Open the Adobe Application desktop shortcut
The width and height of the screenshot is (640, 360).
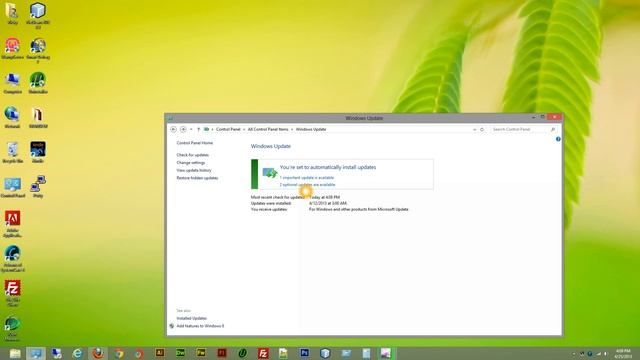click(x=12, y=224)
